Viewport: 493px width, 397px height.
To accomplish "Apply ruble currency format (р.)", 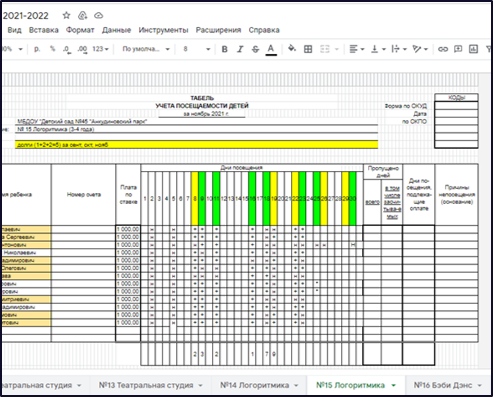I will 37,49.
